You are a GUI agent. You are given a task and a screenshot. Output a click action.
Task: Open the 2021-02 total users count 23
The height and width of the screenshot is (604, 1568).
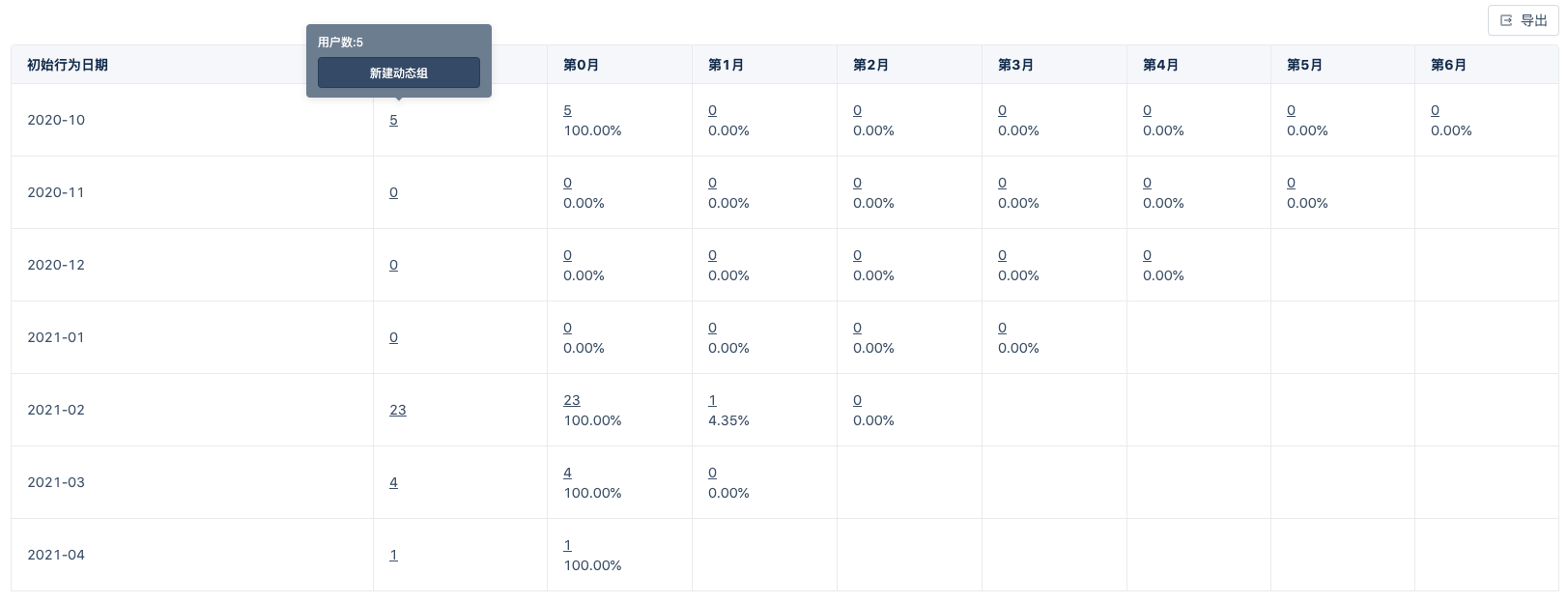398,410
